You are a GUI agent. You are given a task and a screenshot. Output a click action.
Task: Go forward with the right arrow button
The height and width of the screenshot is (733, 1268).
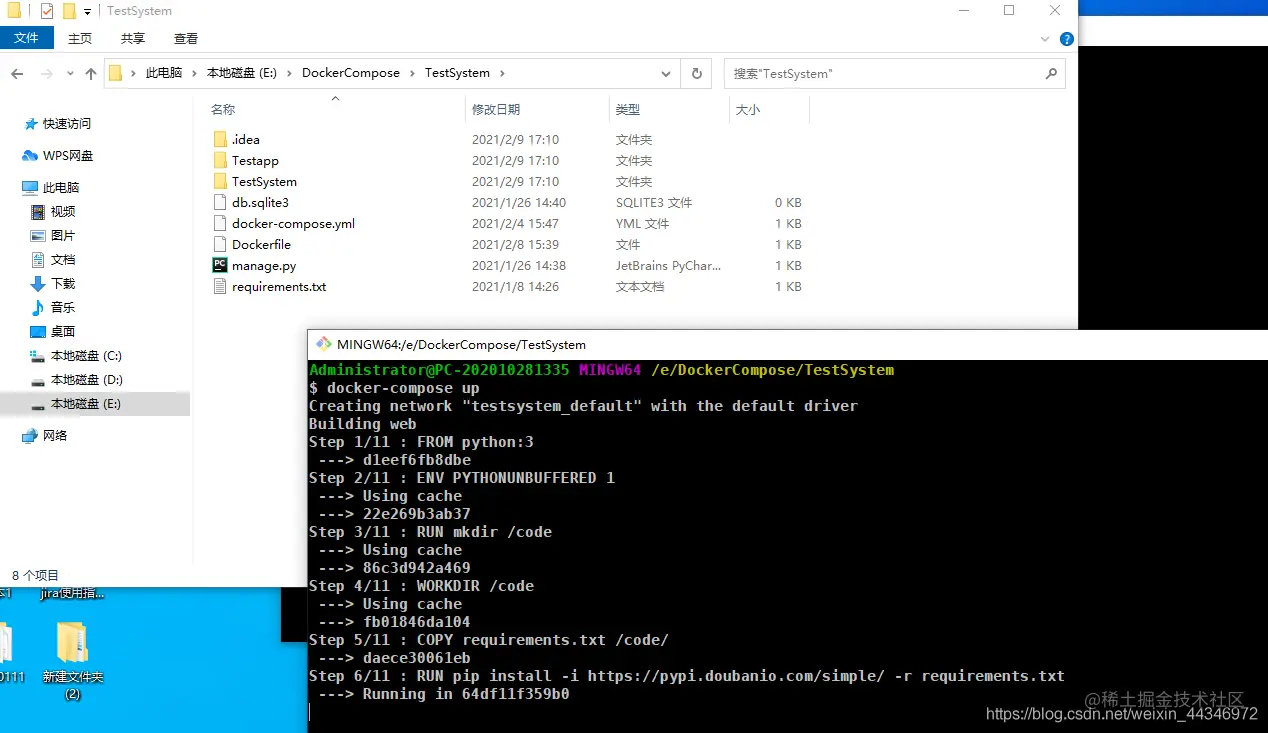coord(46,73)
